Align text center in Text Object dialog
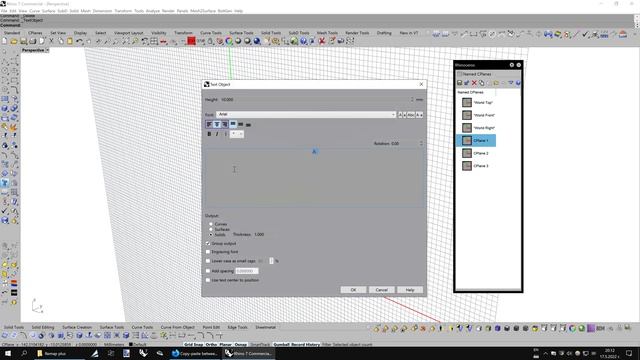This screenshot has width=640, height=360. [x=217, y=124]
